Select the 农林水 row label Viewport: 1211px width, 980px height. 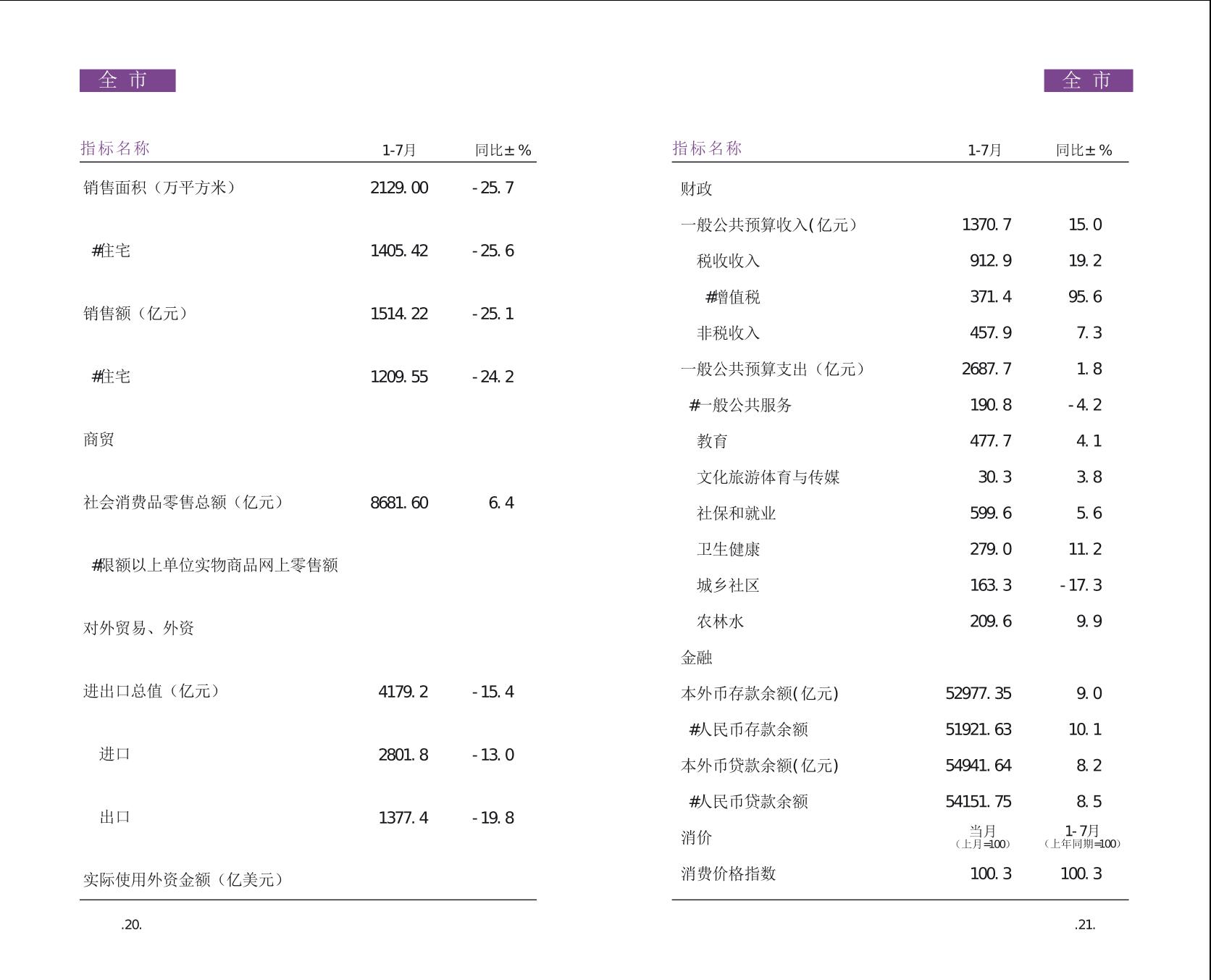[721, 621]
